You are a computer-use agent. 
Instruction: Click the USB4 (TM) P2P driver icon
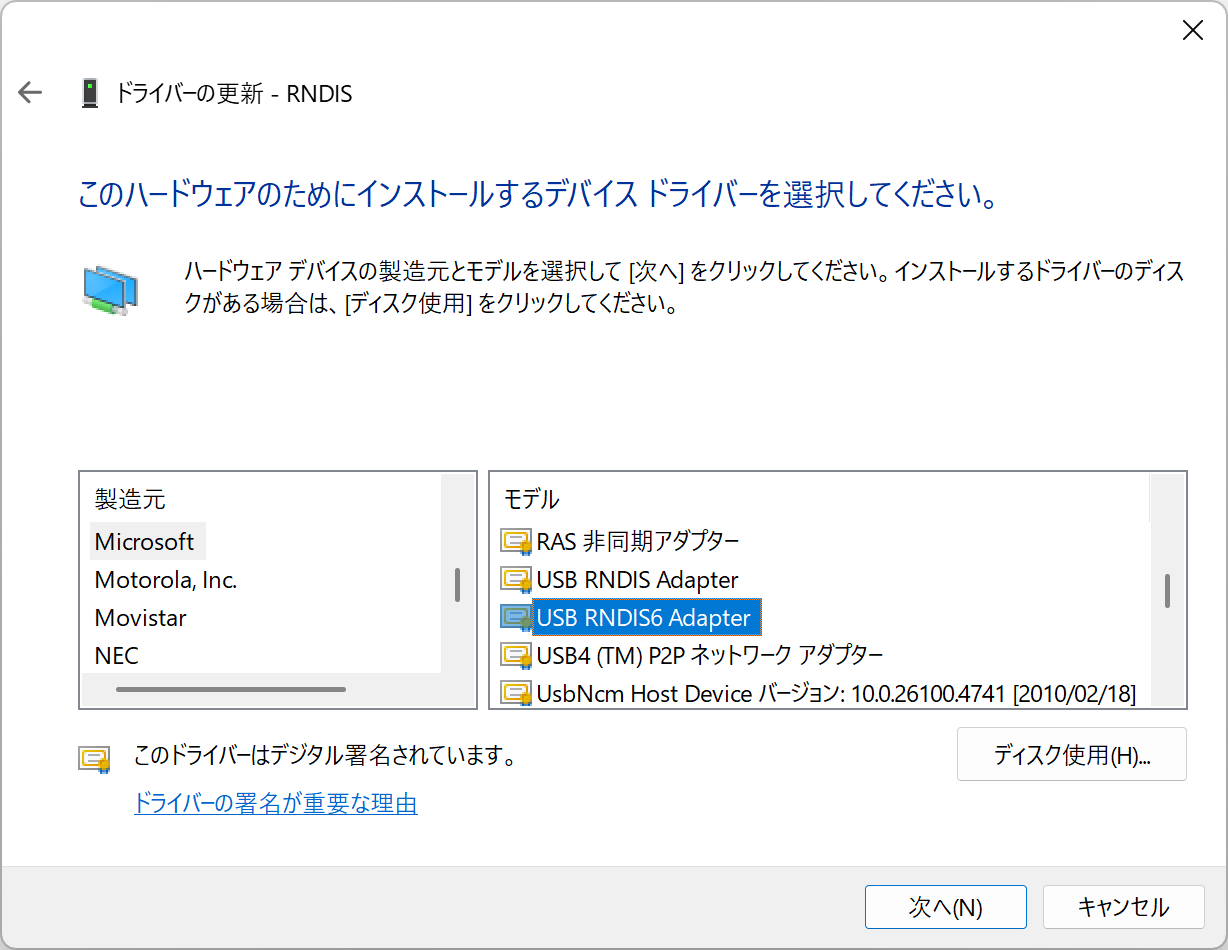516,656
